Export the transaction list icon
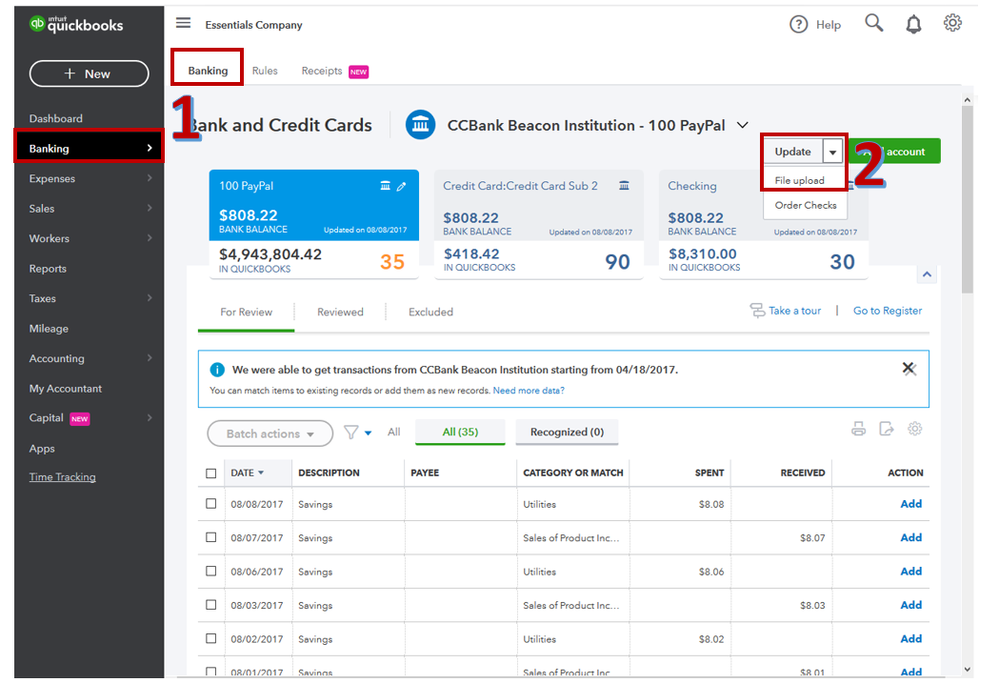This screenshot has width=999, height=686. coord(886,429)
